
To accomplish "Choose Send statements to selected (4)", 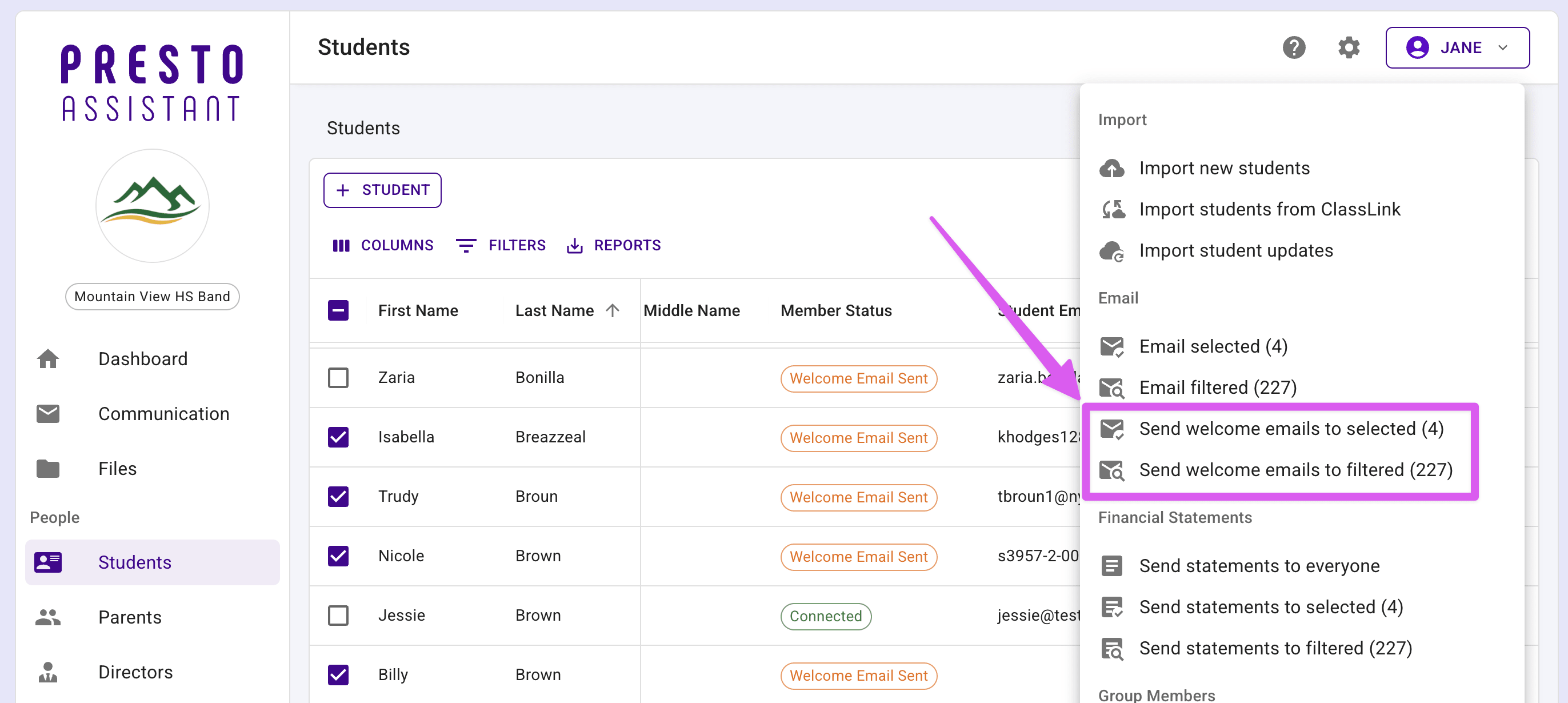I will click(1302, 608).
